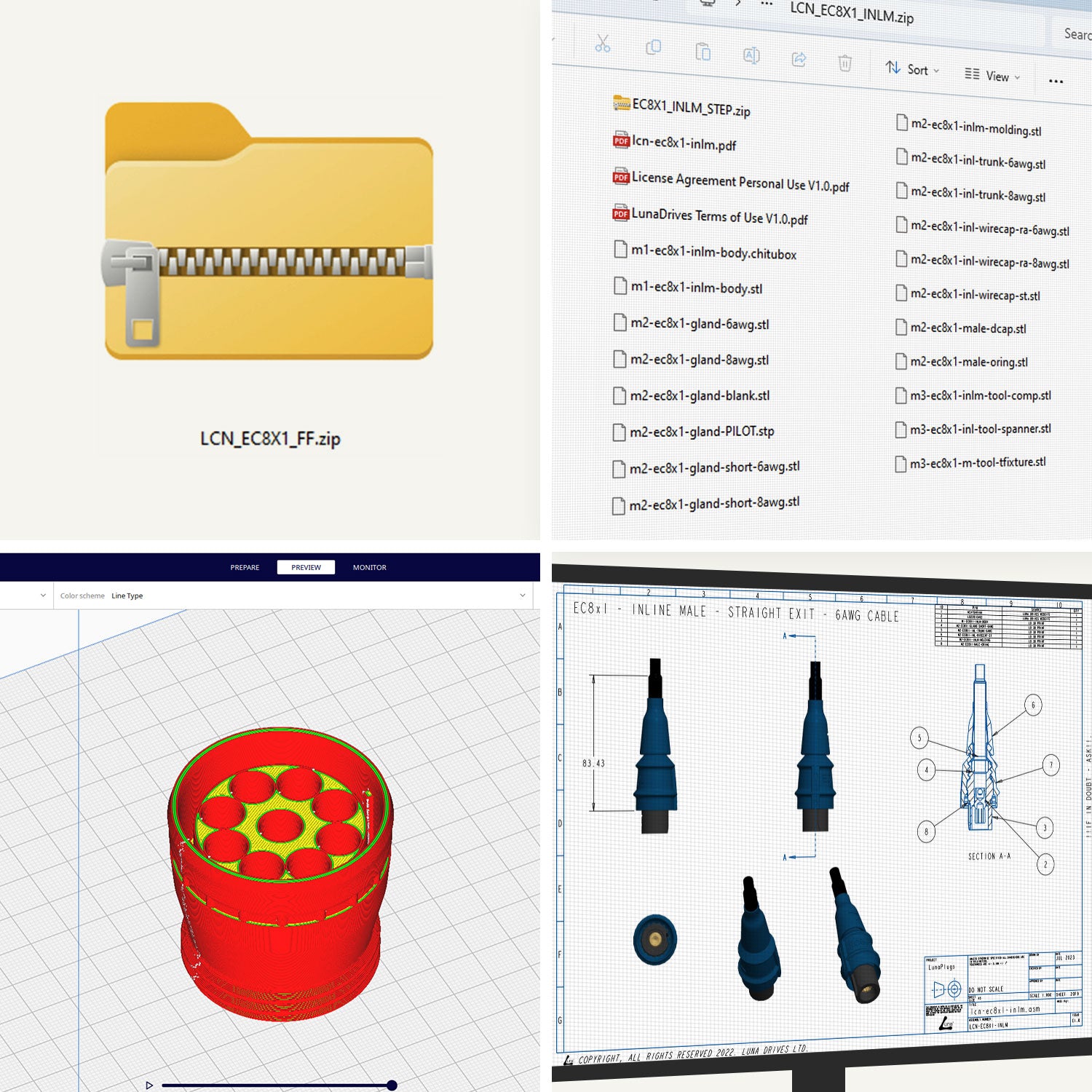Switch to the Prepare tab
The image size is (1092, 1092).
coord(245,567)
